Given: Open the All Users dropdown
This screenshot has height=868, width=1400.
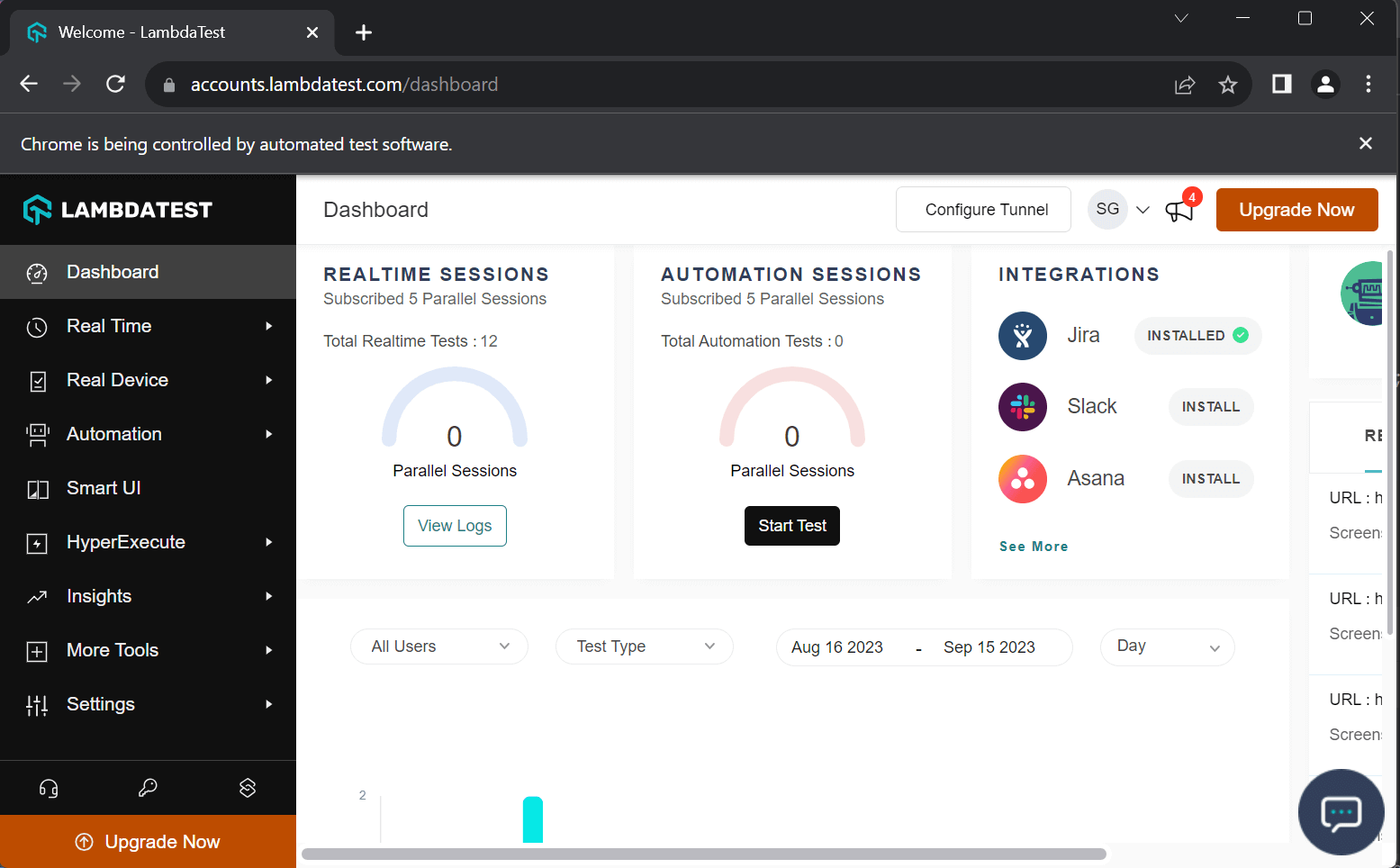Looking at the screenshot, I should coord(439,646).
